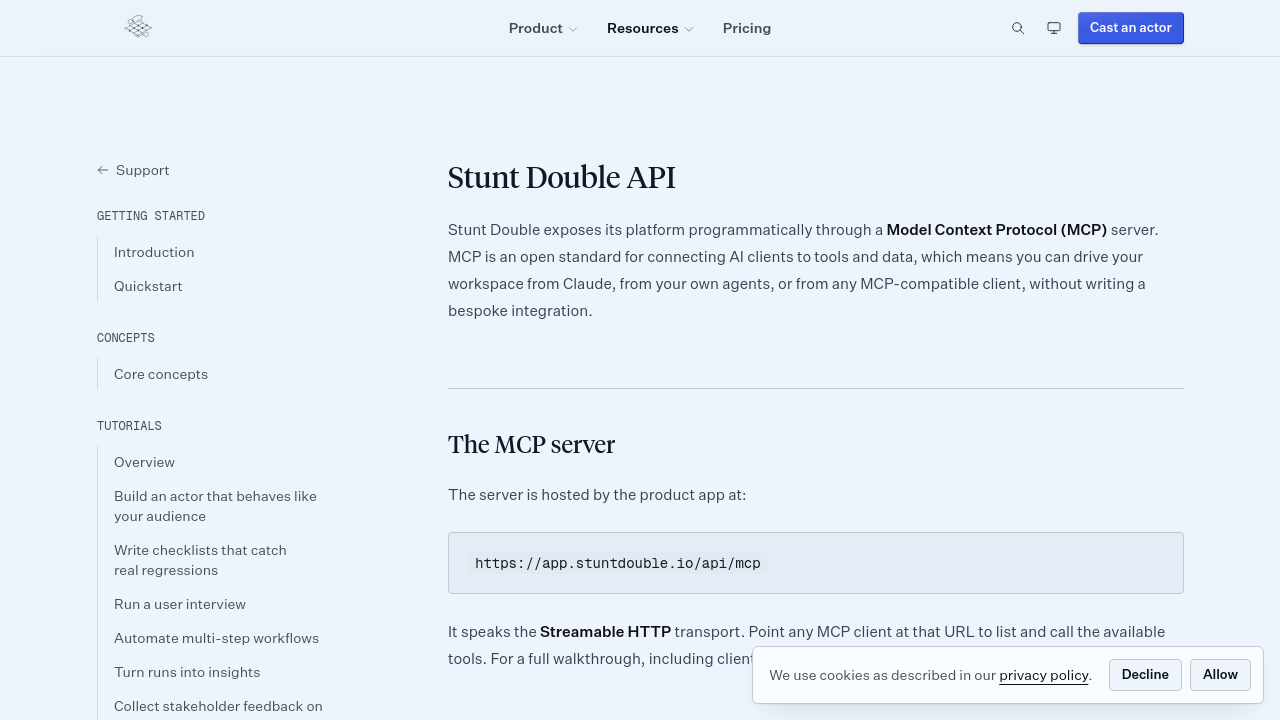Click the Model Context Protocol (MCP) bold text

(x=997, y=230)
